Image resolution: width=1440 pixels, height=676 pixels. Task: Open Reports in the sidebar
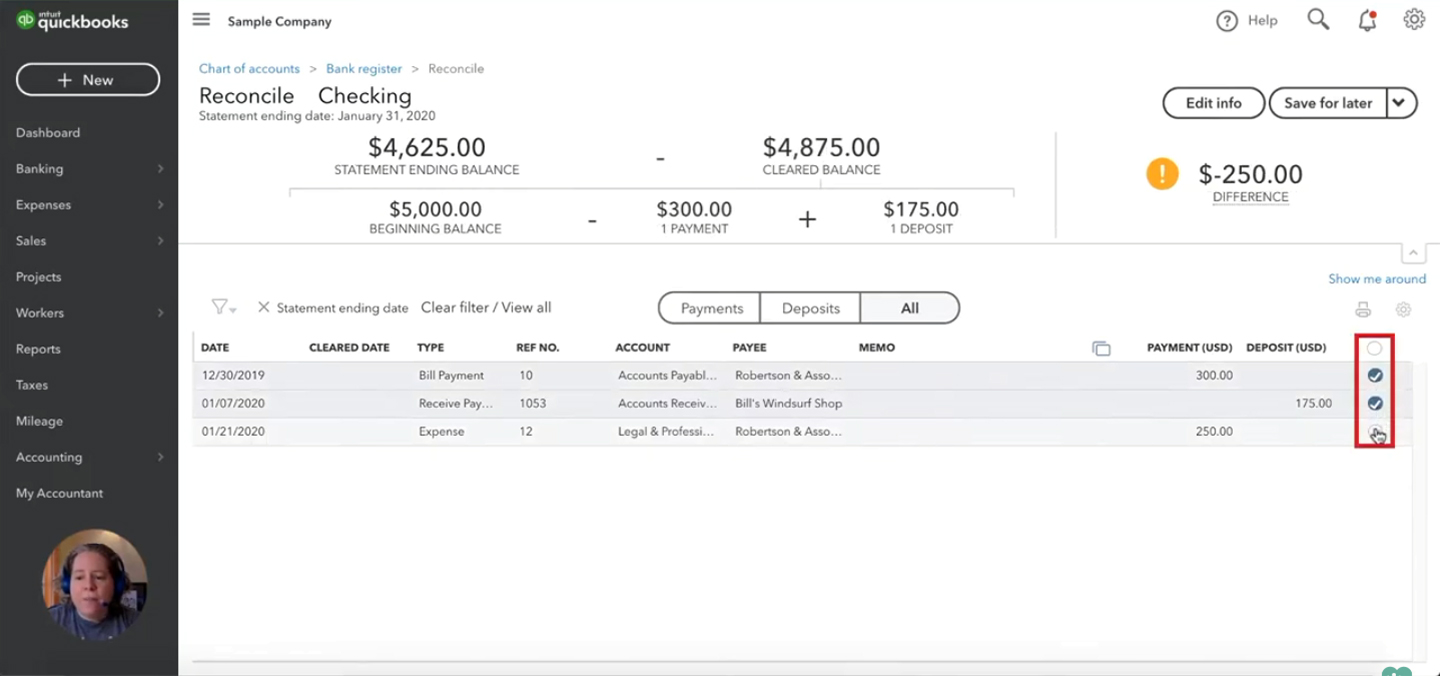click(38, 349)
